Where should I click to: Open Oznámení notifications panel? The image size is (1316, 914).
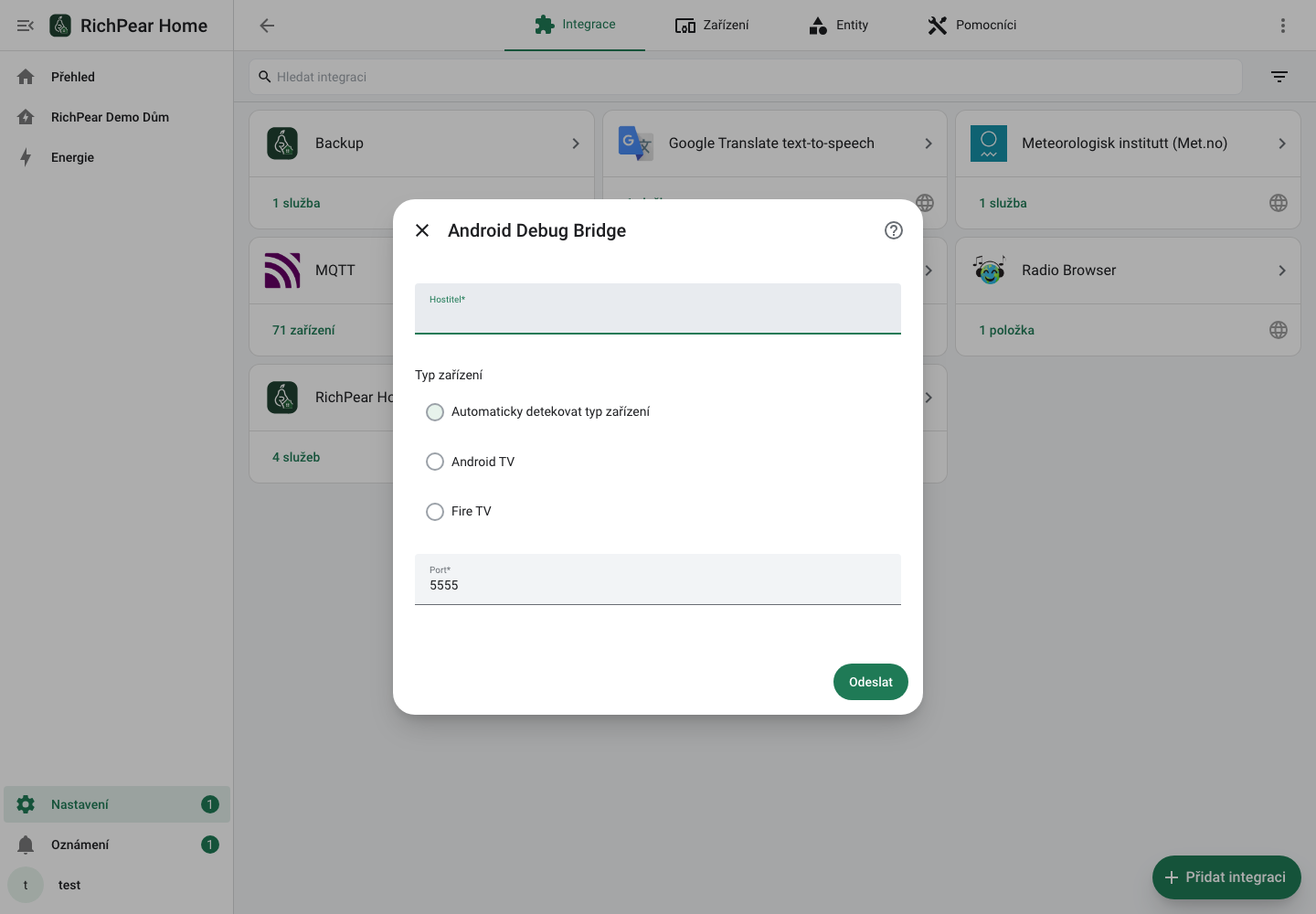[117, 845]
